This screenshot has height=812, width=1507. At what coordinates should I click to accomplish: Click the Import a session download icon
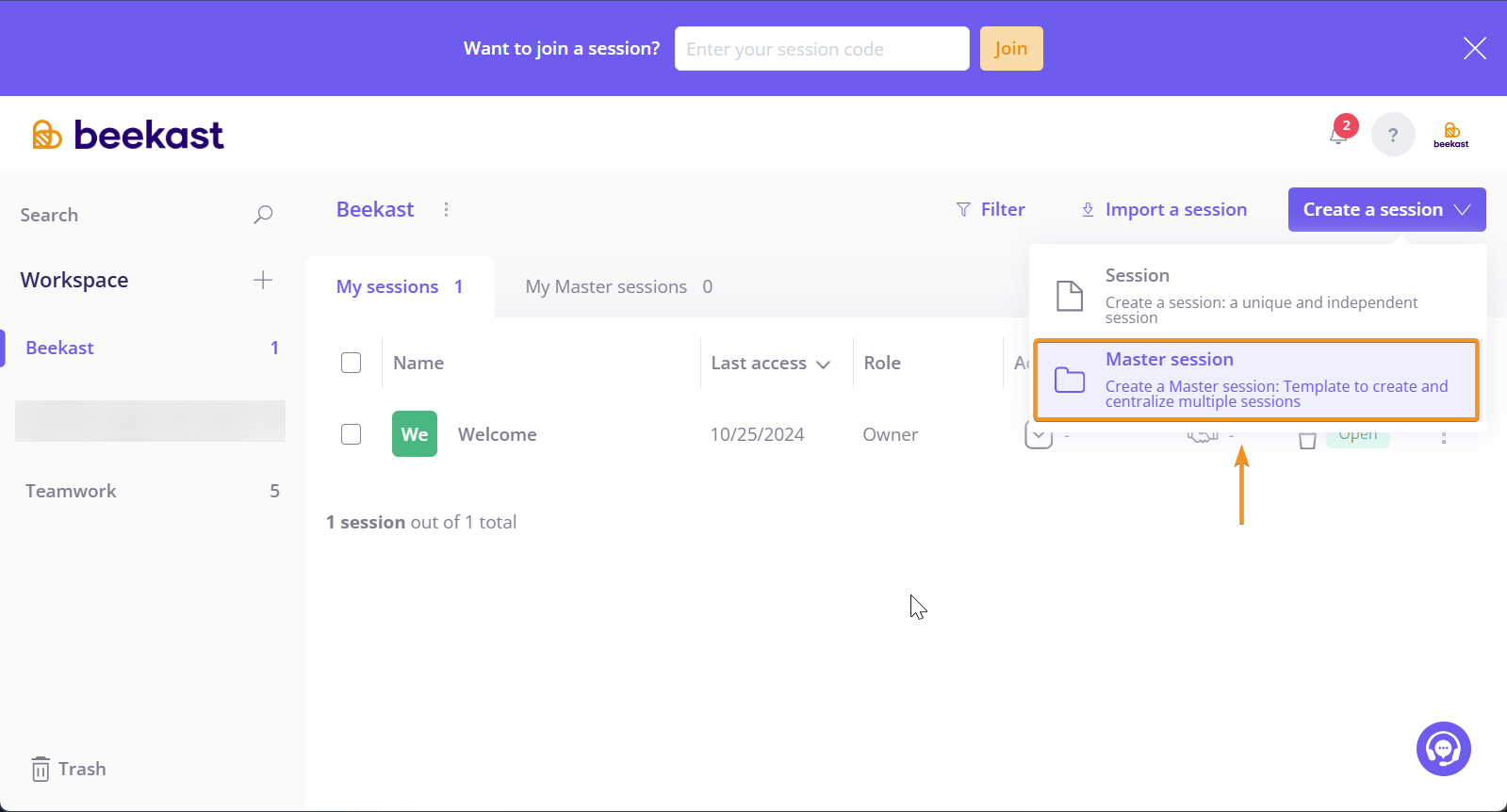click(1088, 209)
